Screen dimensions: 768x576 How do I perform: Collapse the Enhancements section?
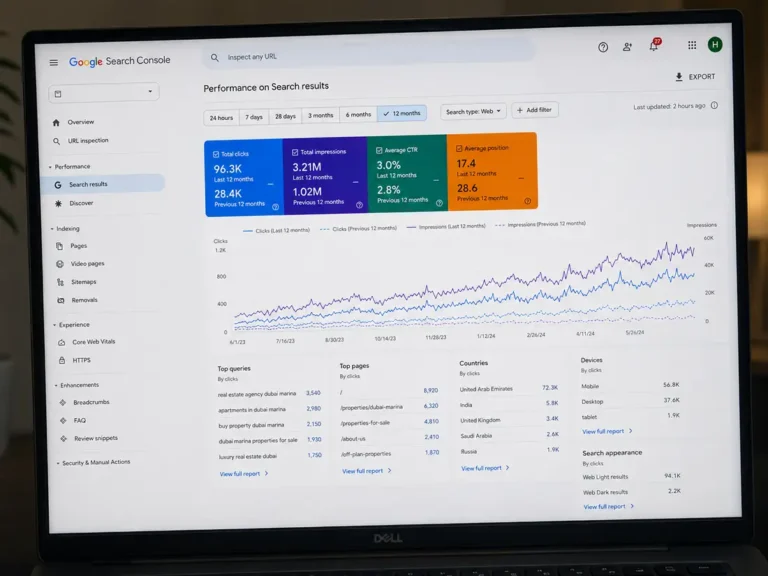point(56,385)
